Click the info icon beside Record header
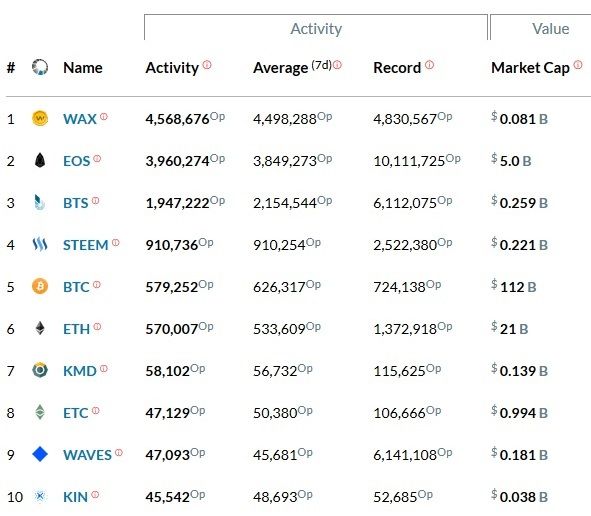 430,65
